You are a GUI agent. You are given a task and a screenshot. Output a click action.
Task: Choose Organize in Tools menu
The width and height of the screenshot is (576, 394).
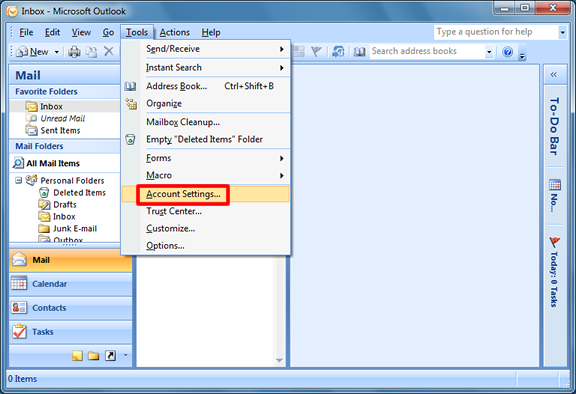[206, 104]
